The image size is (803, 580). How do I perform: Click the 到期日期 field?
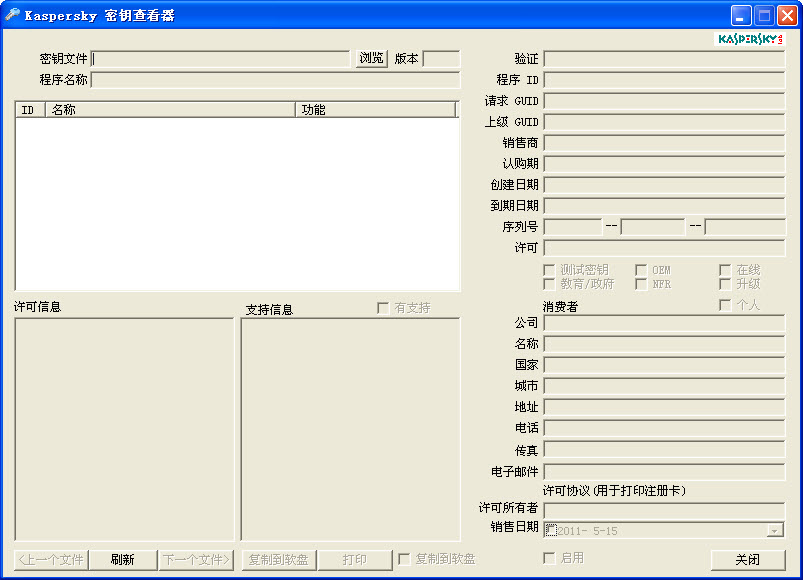tap(664, 206)
